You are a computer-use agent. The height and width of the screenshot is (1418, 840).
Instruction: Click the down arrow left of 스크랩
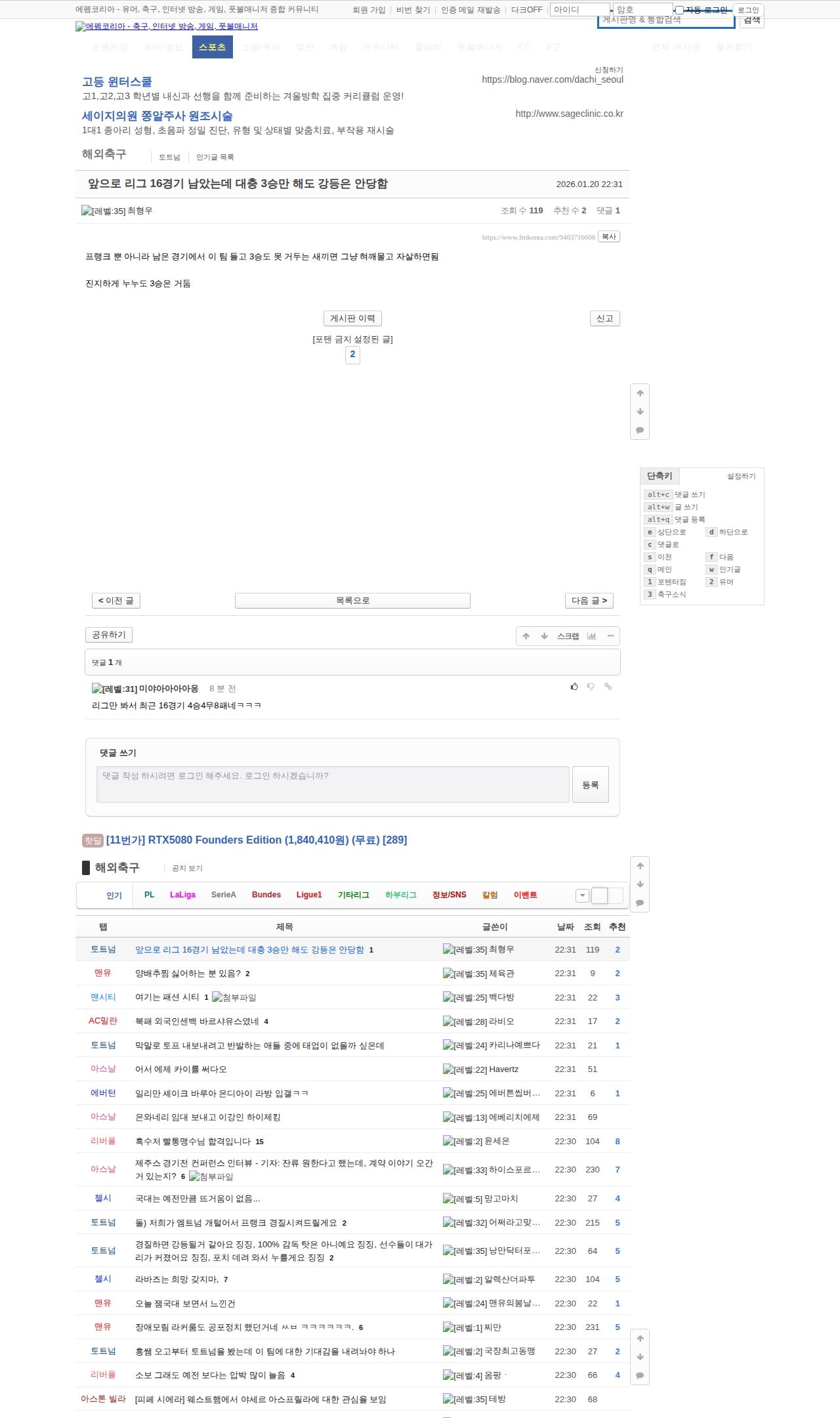click(x=544, y=636)
